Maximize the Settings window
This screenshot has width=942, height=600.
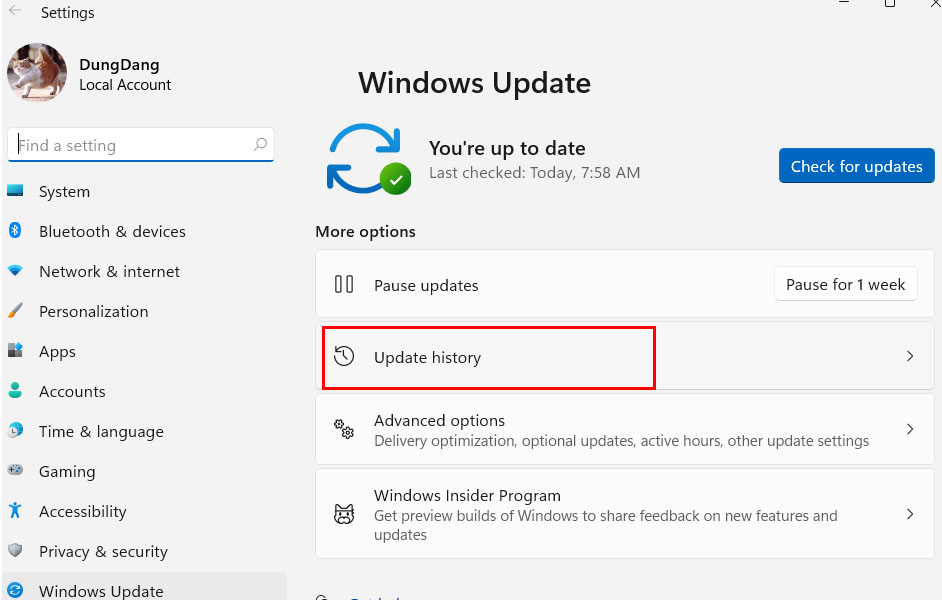pos(890,3)
